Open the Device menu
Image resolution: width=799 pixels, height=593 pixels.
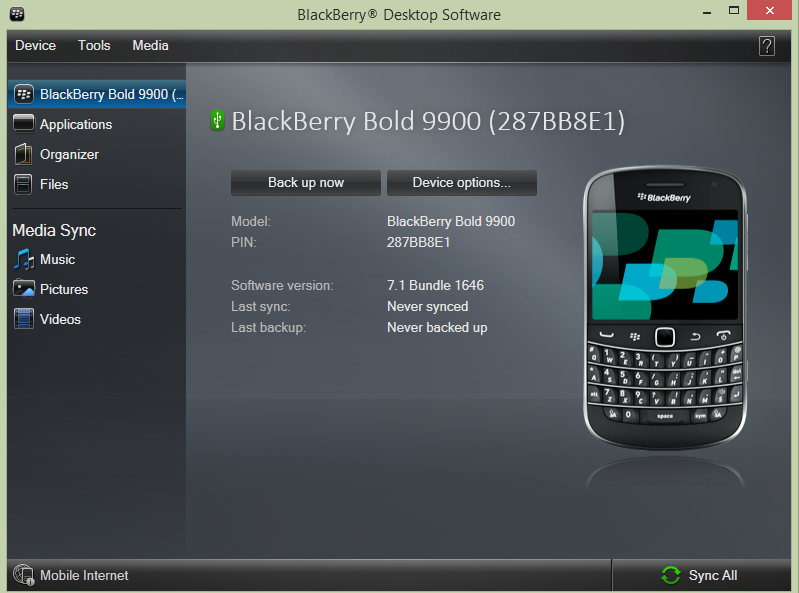[35, 45]
